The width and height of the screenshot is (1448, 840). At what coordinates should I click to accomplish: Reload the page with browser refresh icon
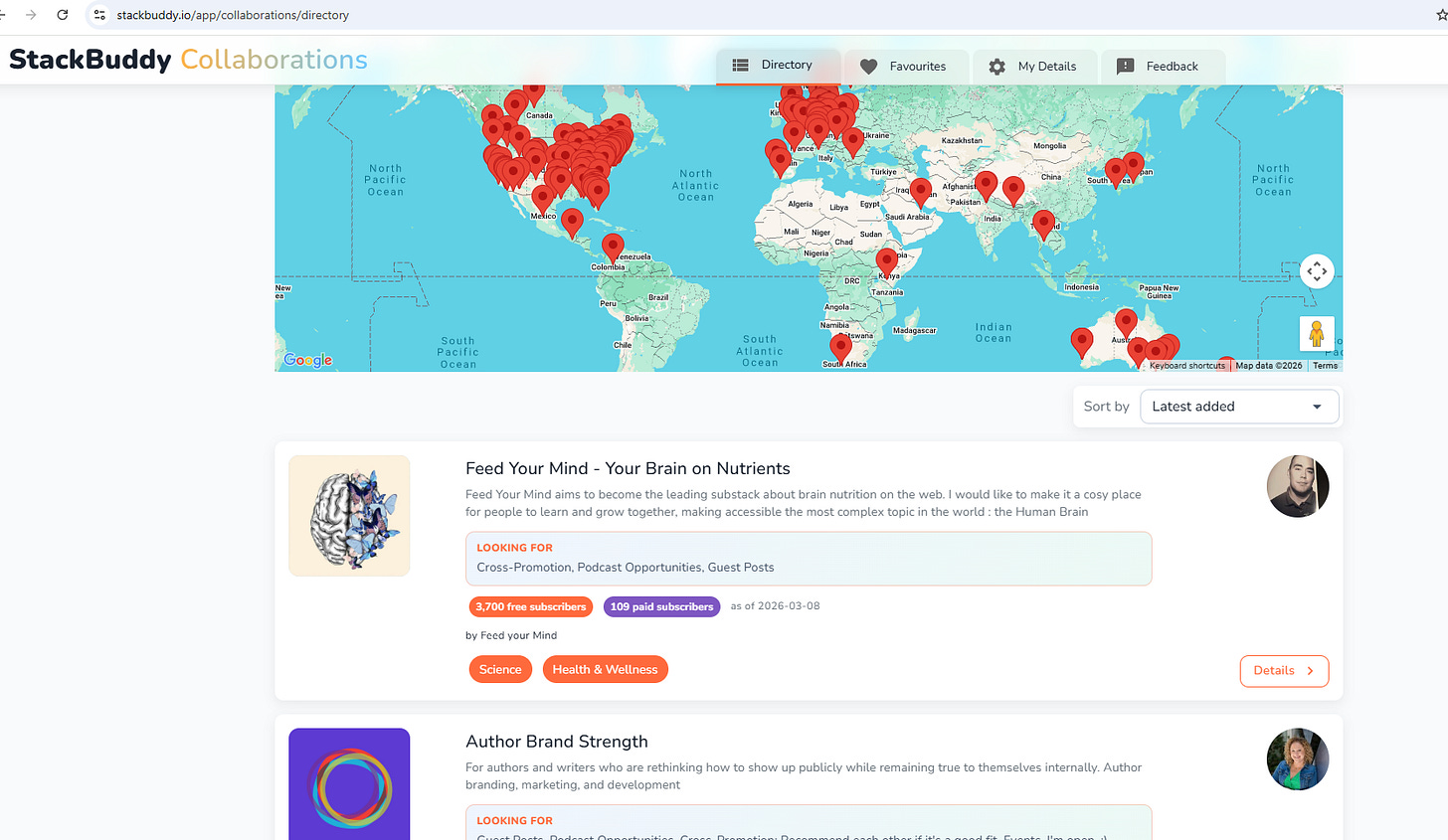click(x=63, y=15)
